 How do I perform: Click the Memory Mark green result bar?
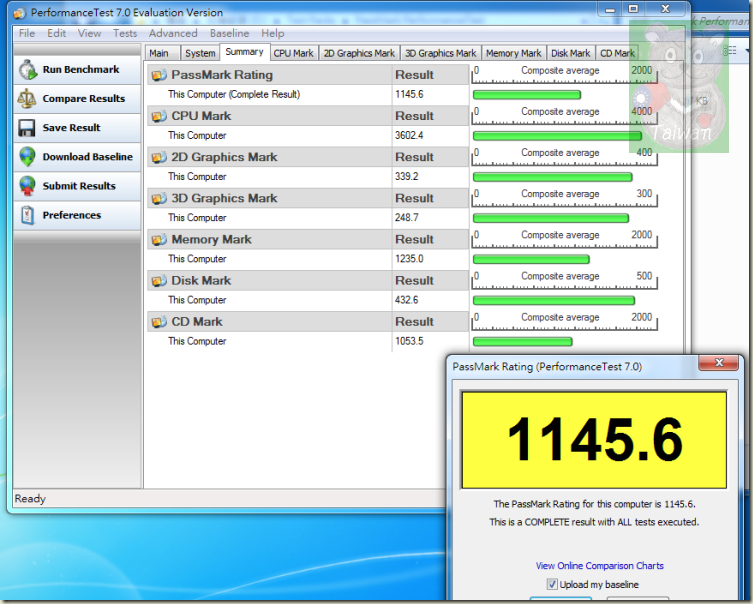tap(531, 259)
